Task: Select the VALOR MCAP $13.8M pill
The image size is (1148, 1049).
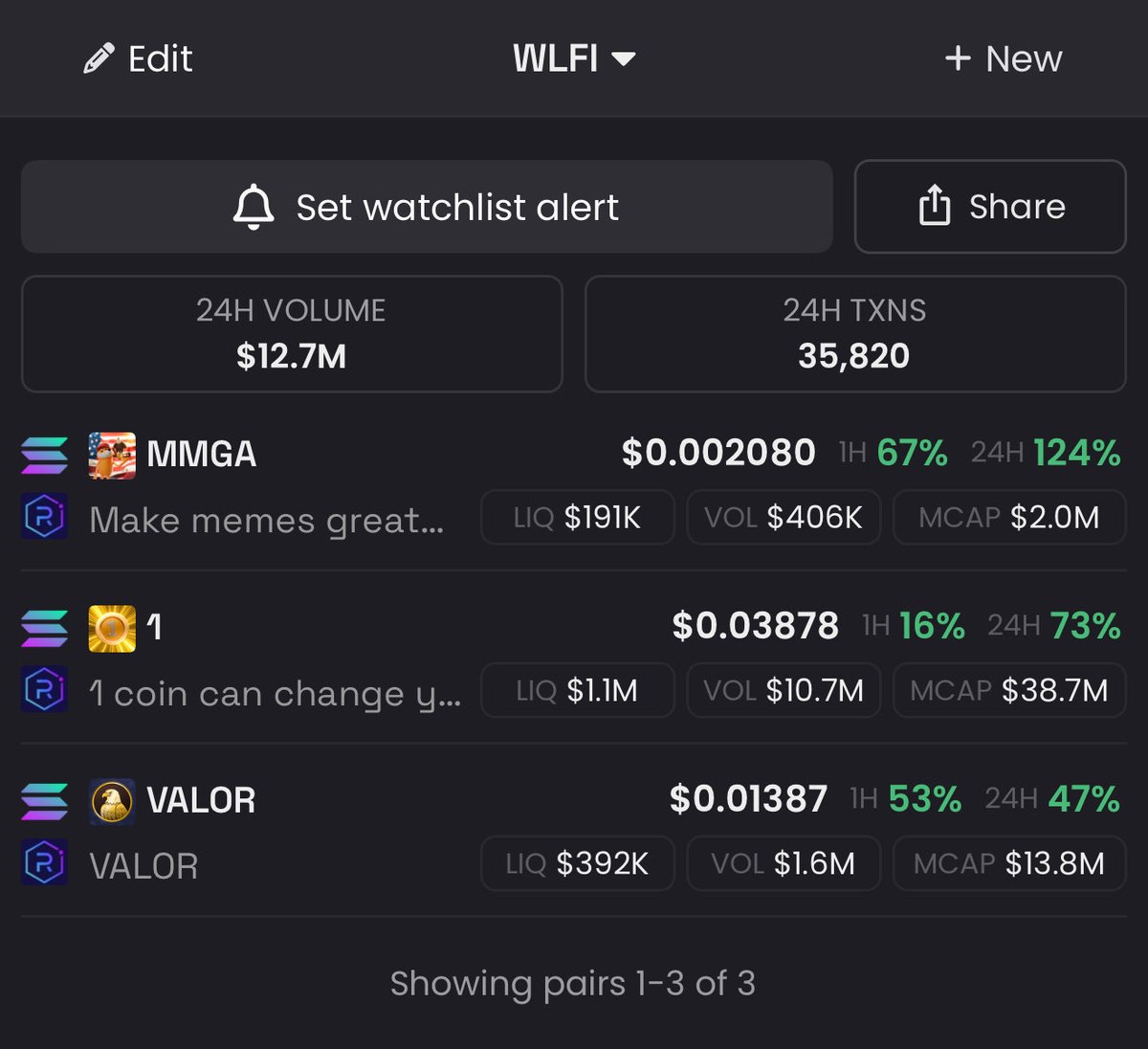Action: [1009, 864]
